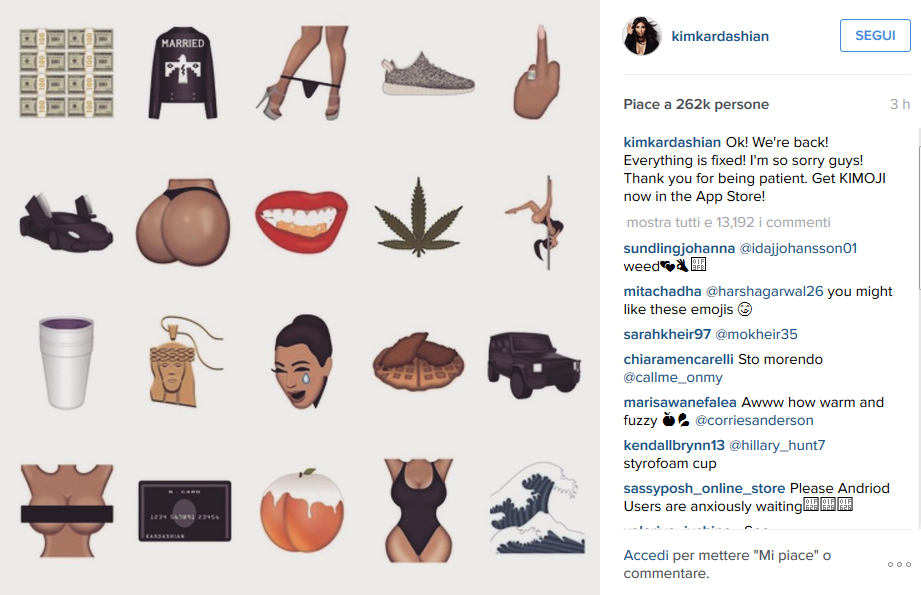Click the KIMOJI emoji grid post image
This screenshot has height=595, width=921.
[300, 297]
